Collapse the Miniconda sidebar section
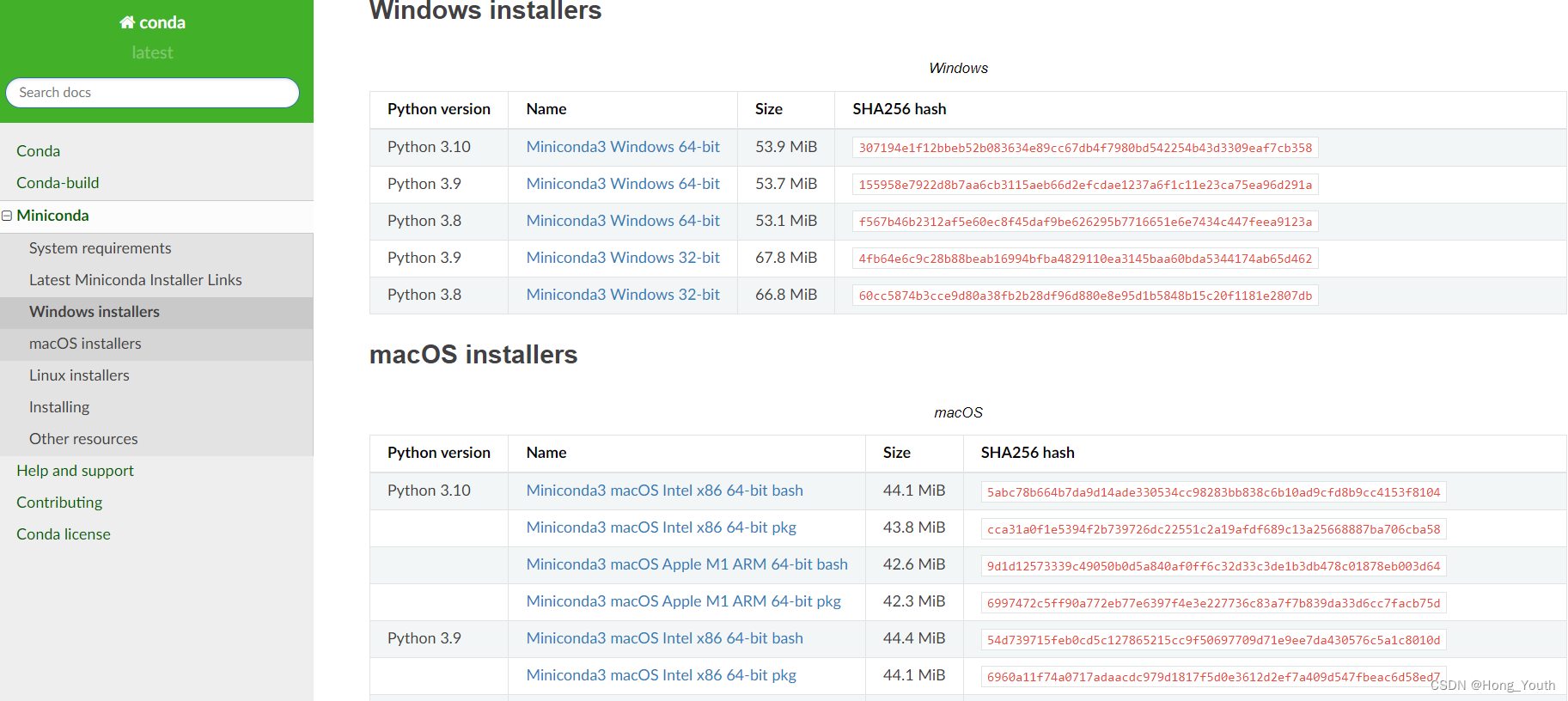This screenshot has height=701, width=1568. tap(7, 216)
